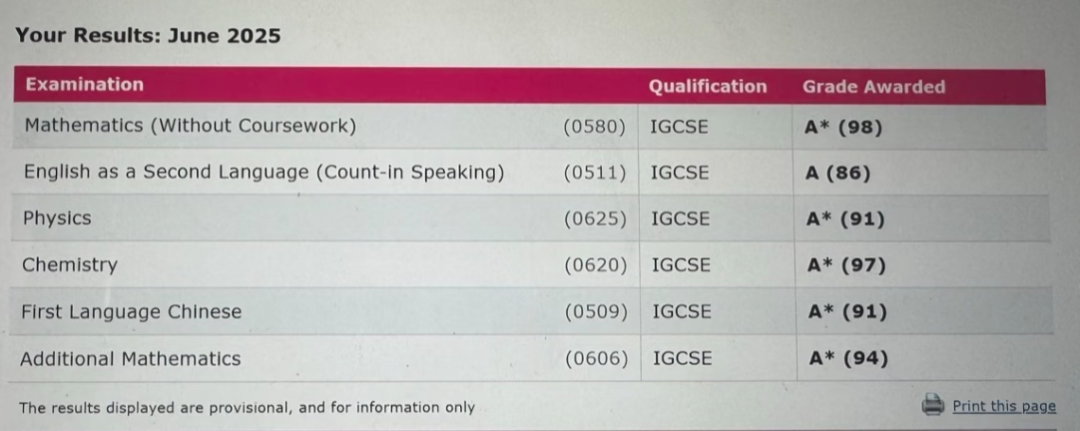Click English as a Second Language row
Screen dimensions: 1080x431
point(530,172)
